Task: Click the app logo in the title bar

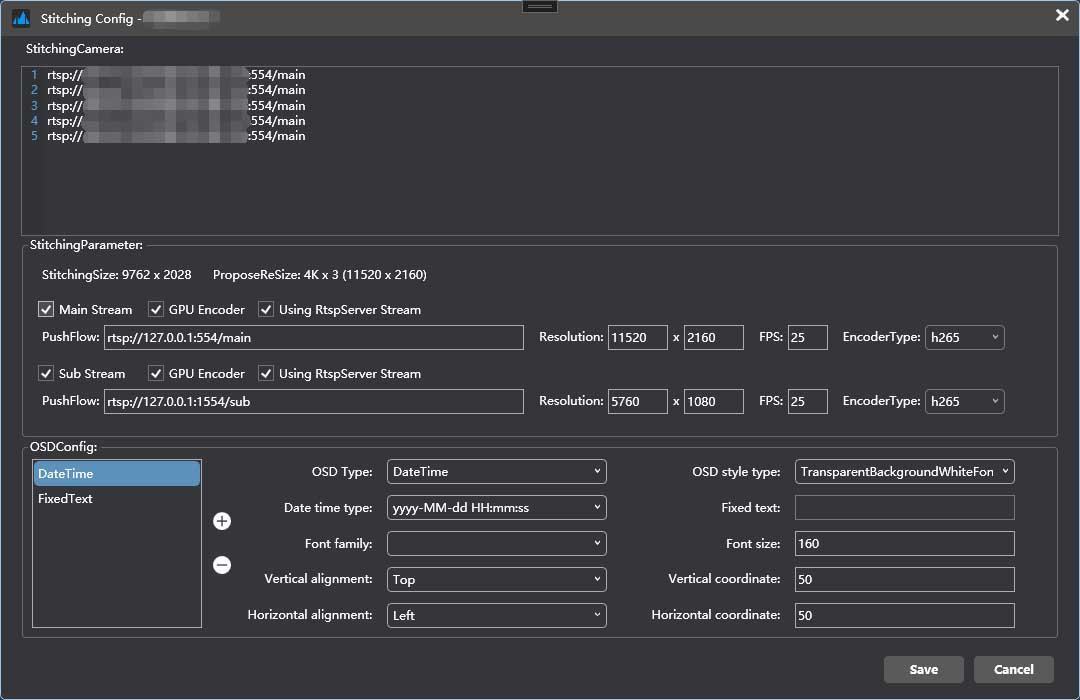Action: 21,18
